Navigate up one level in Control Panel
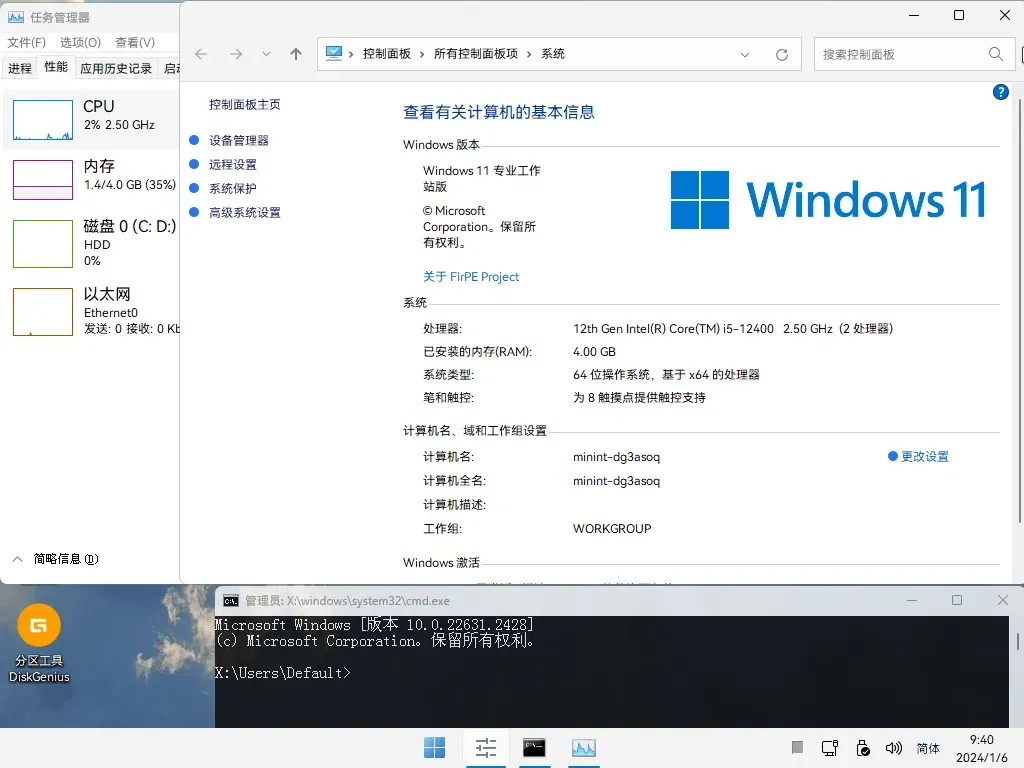Image resolution: width=1024 pixels, height=768 pixels. click(294, 55)
